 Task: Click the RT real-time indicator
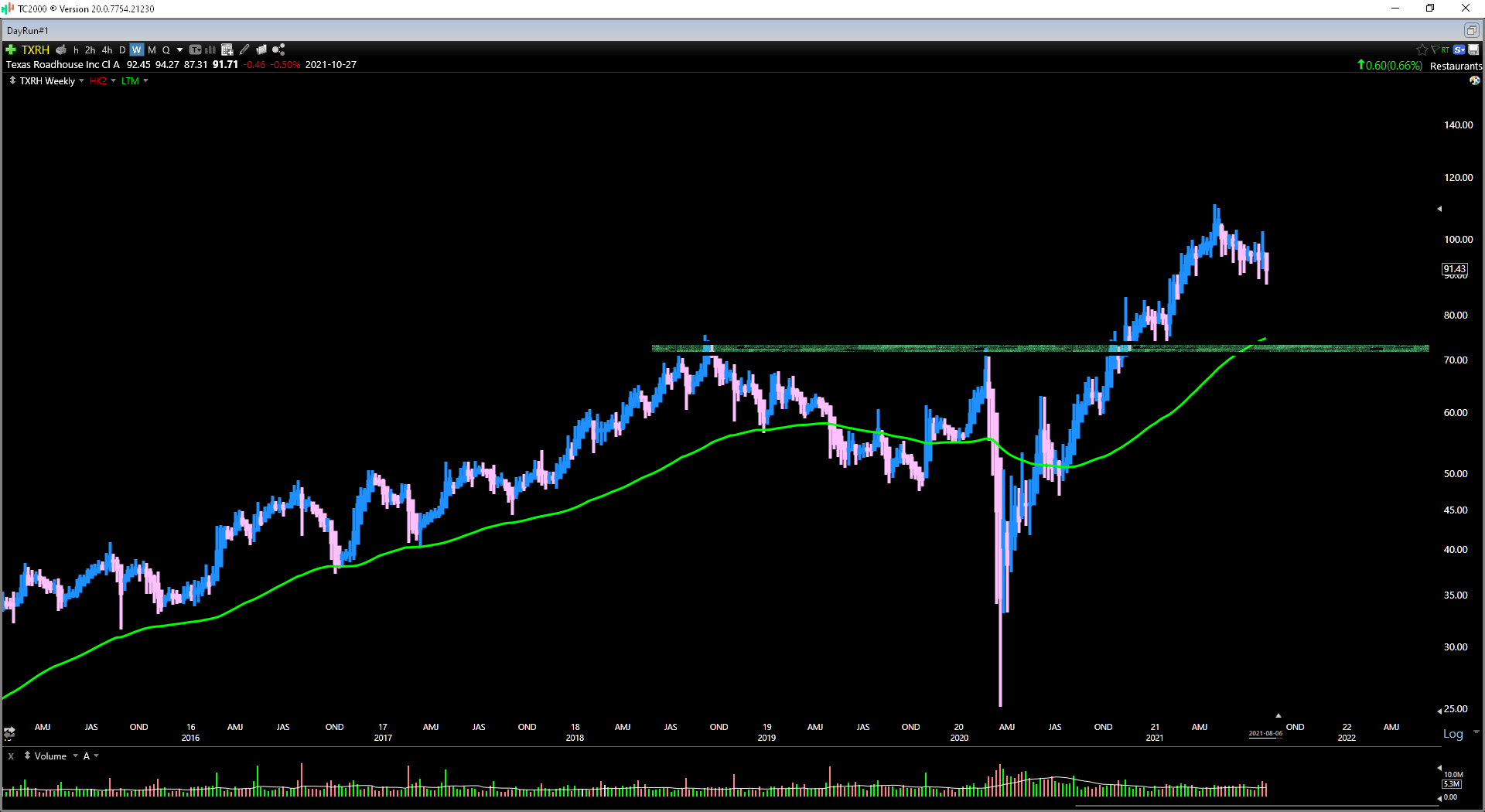tap(1445, 49)
